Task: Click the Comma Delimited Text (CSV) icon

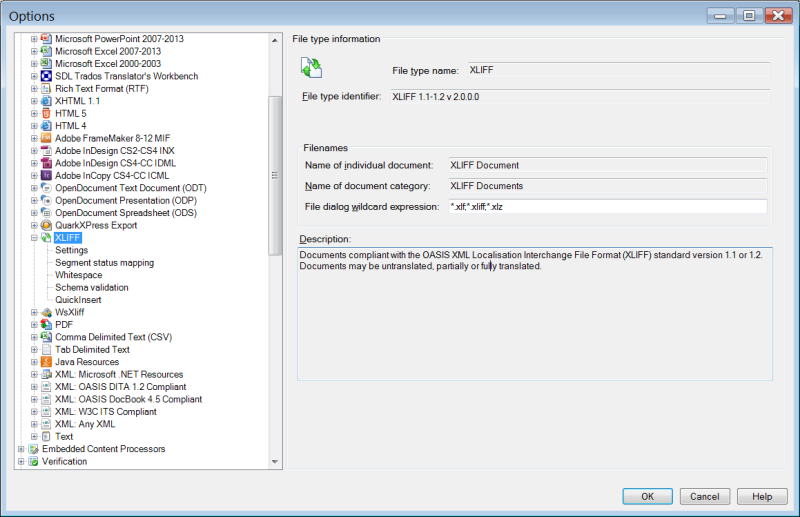Action: pyautogui.click(x=46, y=337)
